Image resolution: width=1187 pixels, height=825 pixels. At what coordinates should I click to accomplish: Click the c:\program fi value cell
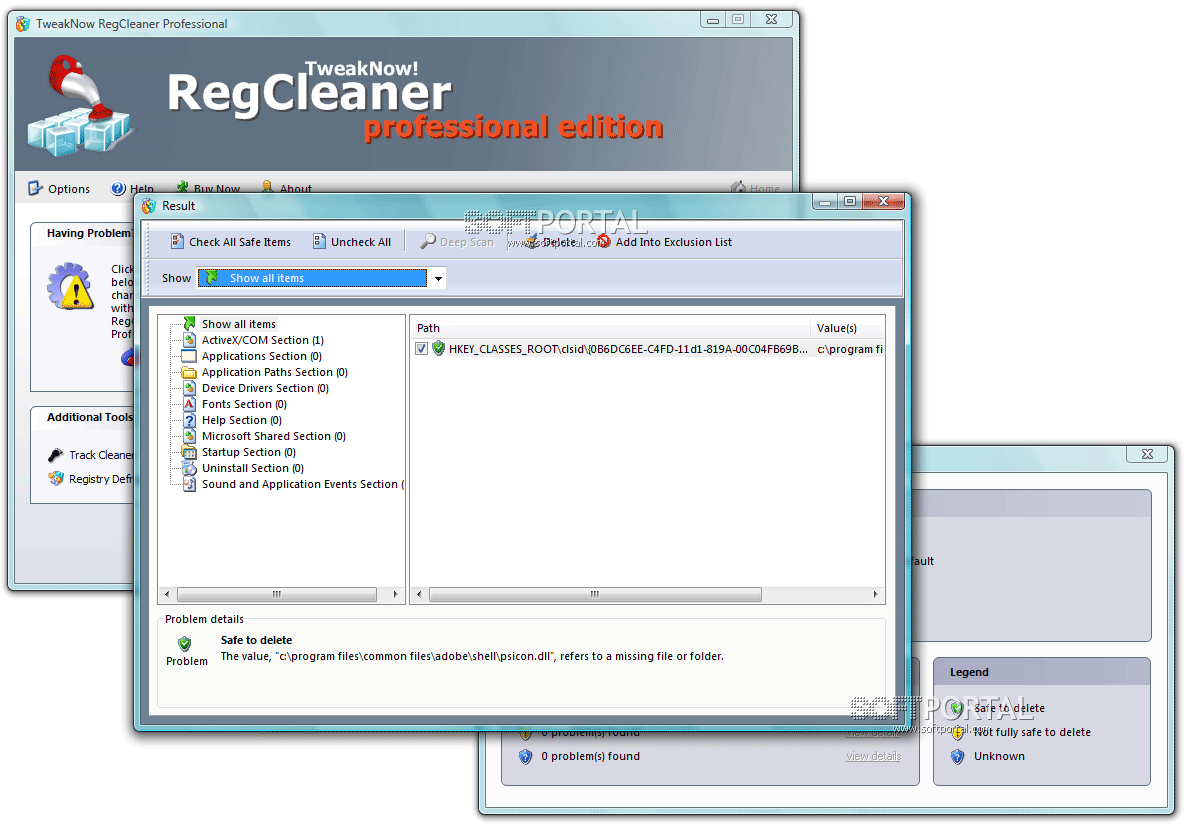point(849,349)
